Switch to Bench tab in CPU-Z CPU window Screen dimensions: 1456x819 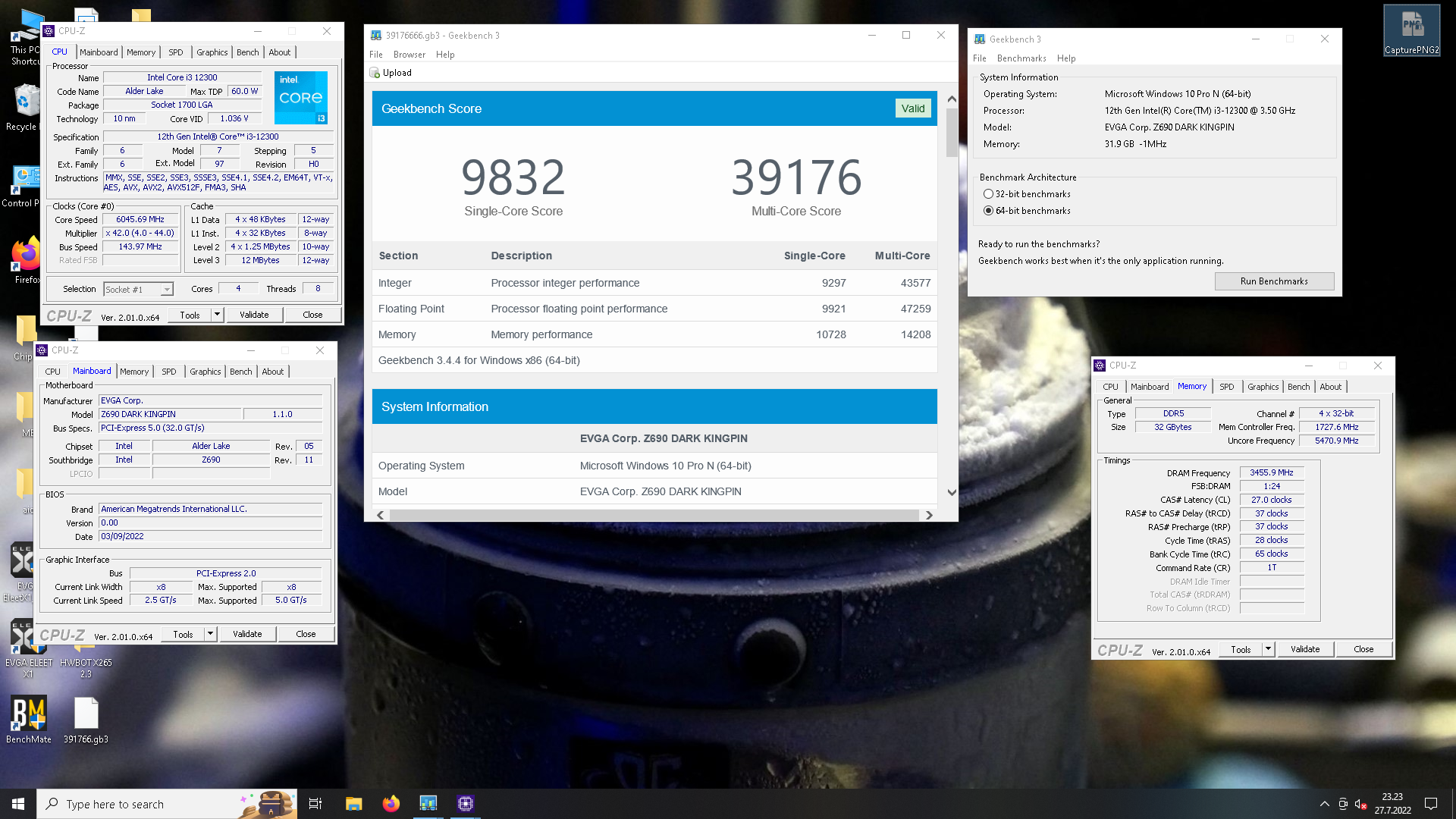247,52
